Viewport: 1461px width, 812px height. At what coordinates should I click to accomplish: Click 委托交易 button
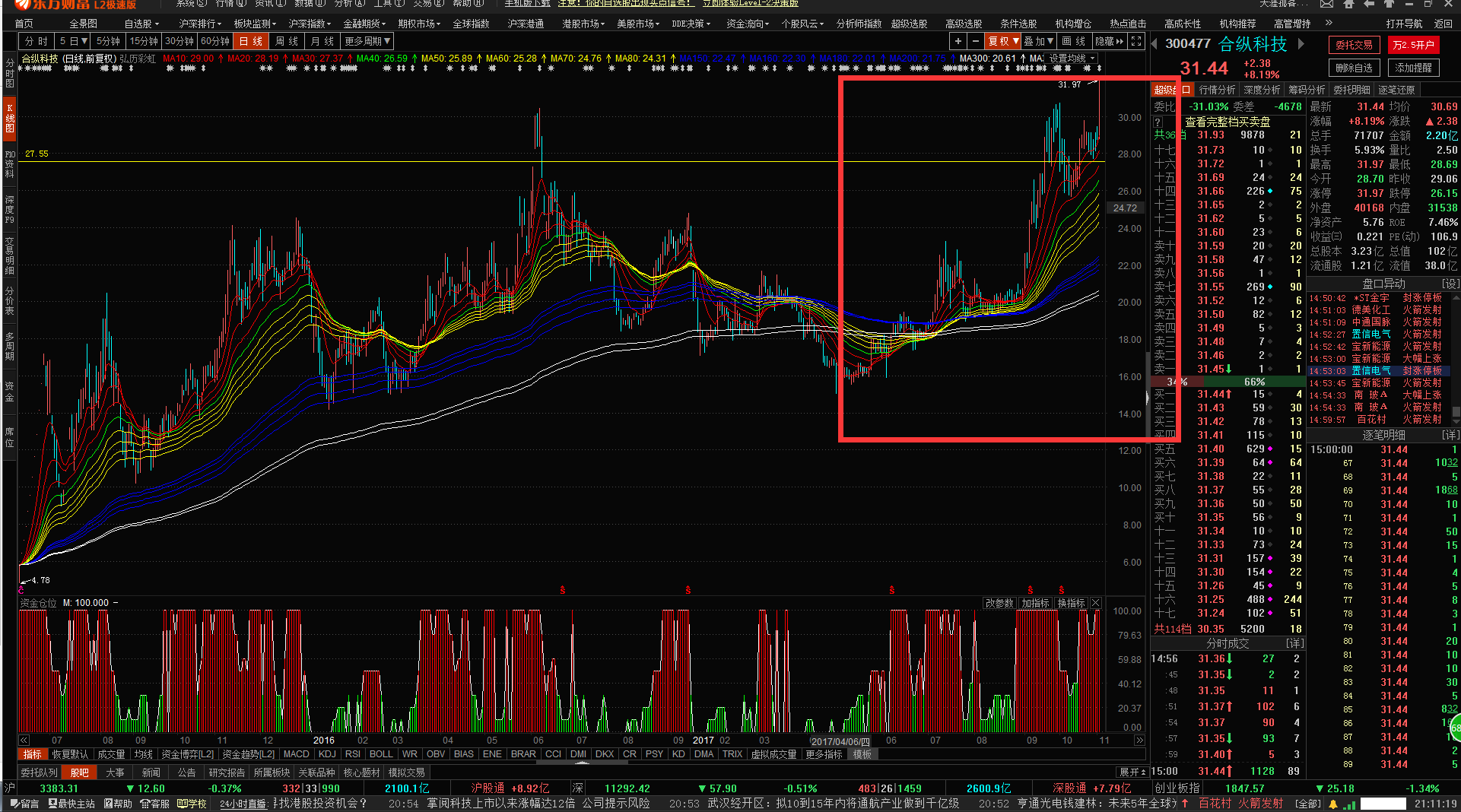click(x=1355, y=45)
